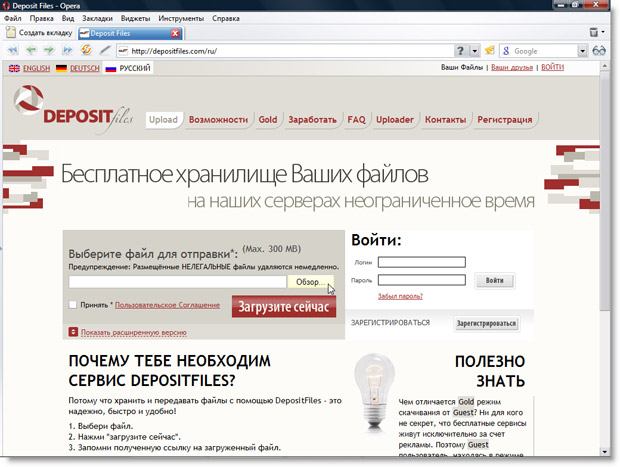
Task: Click the scrollbar down arrow
Action: coord(605,452)
